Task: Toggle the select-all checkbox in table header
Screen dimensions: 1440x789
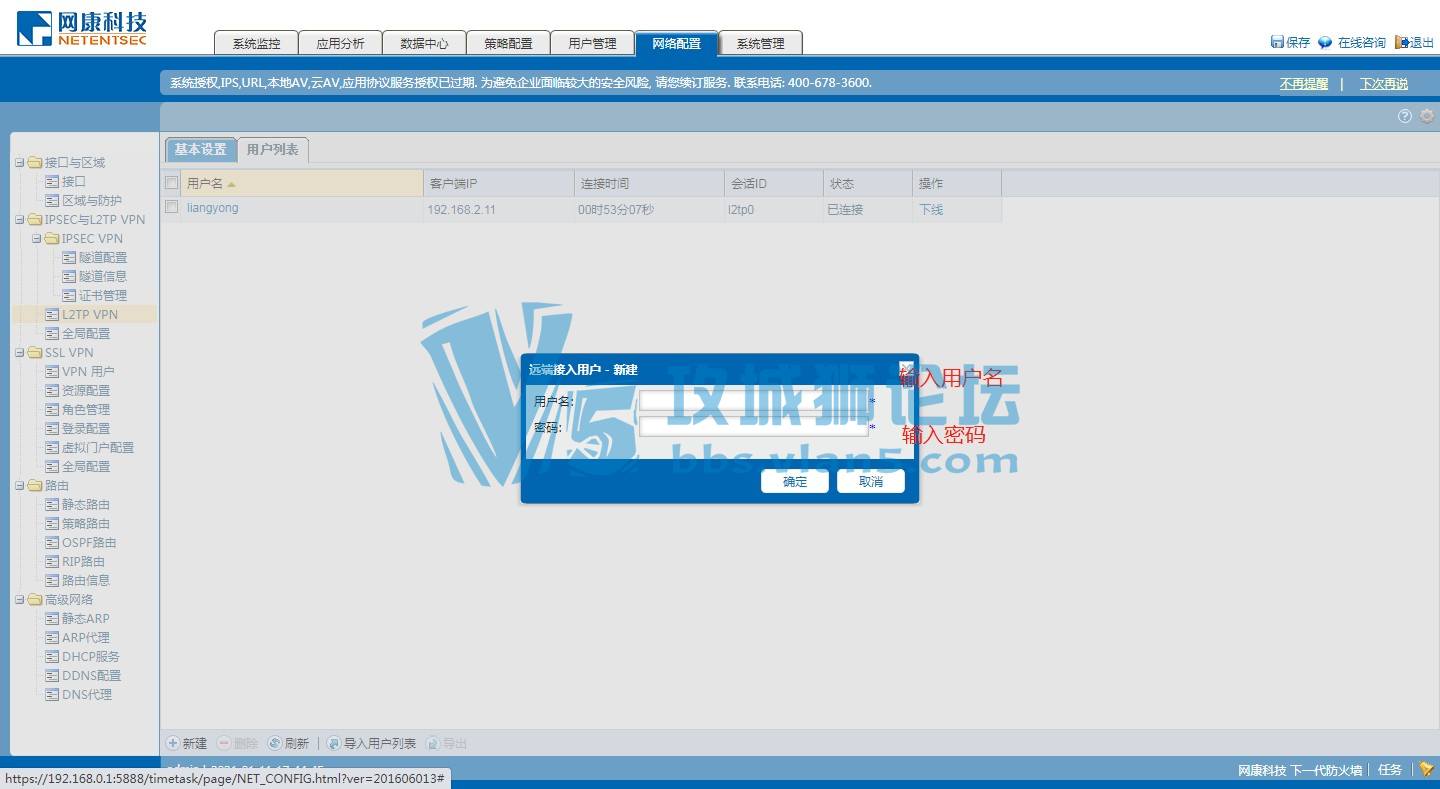Action: tap(172, 183)
